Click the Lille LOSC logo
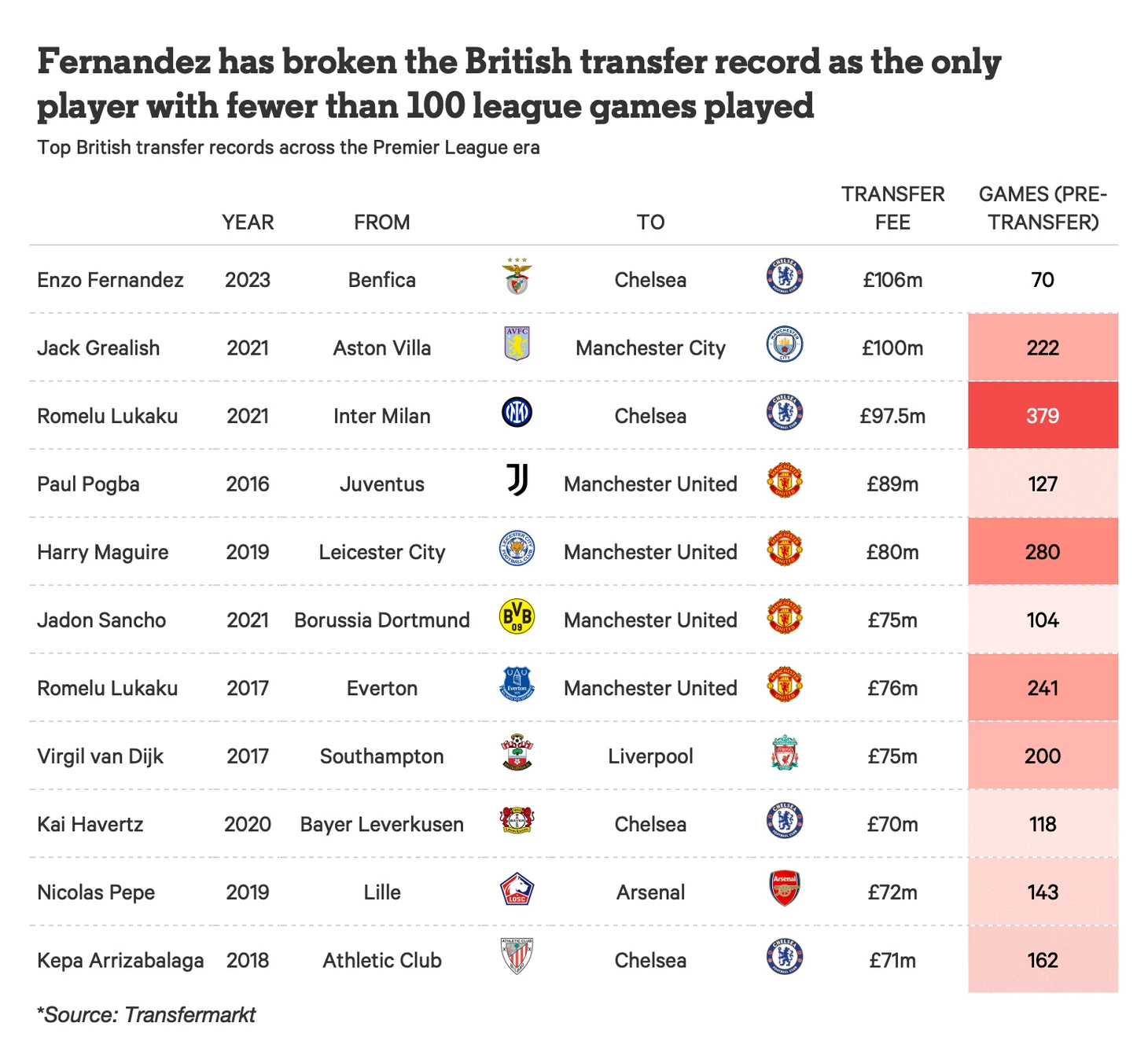The image size is (1148, 1063). 517,889
